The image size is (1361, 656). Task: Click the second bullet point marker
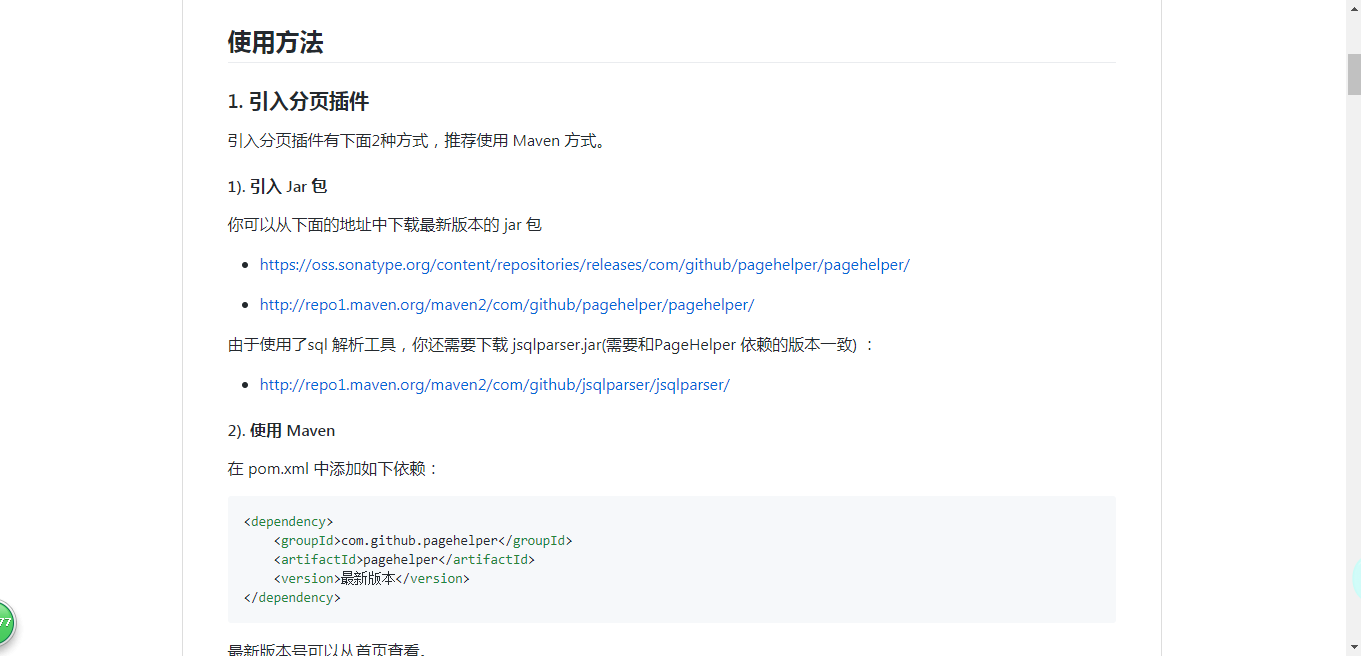point(245,305)
